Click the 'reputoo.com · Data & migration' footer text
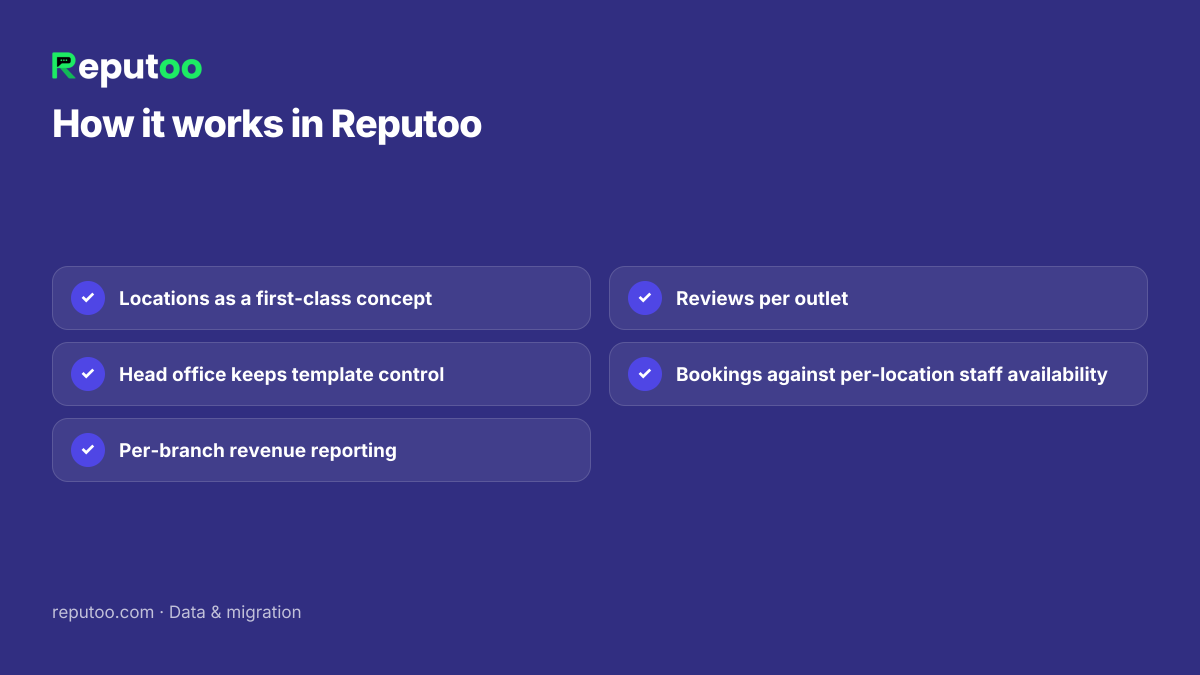The image size is (1200, 675). click(176, 612)
